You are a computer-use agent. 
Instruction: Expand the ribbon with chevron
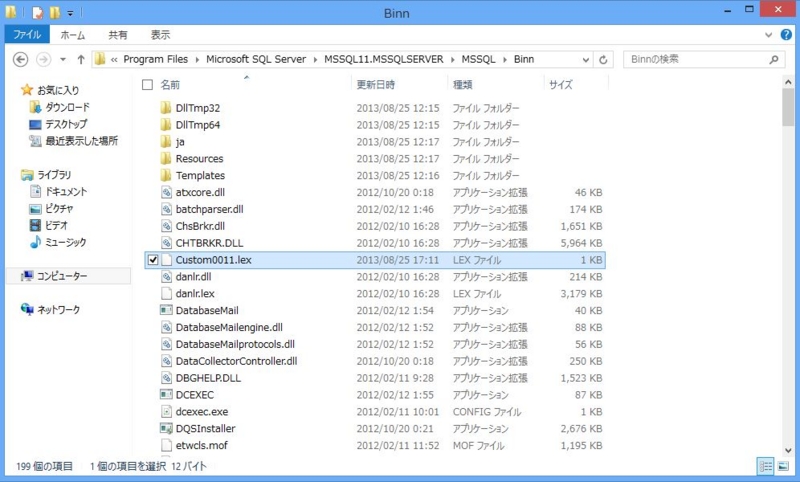coord(768,35)
